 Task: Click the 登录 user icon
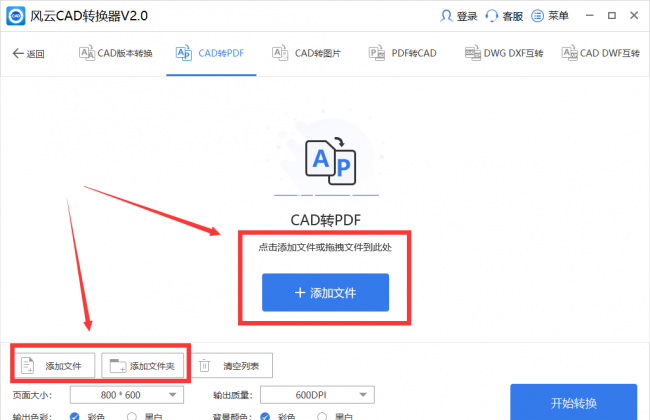pyautogui.click(x=446, y=16)
